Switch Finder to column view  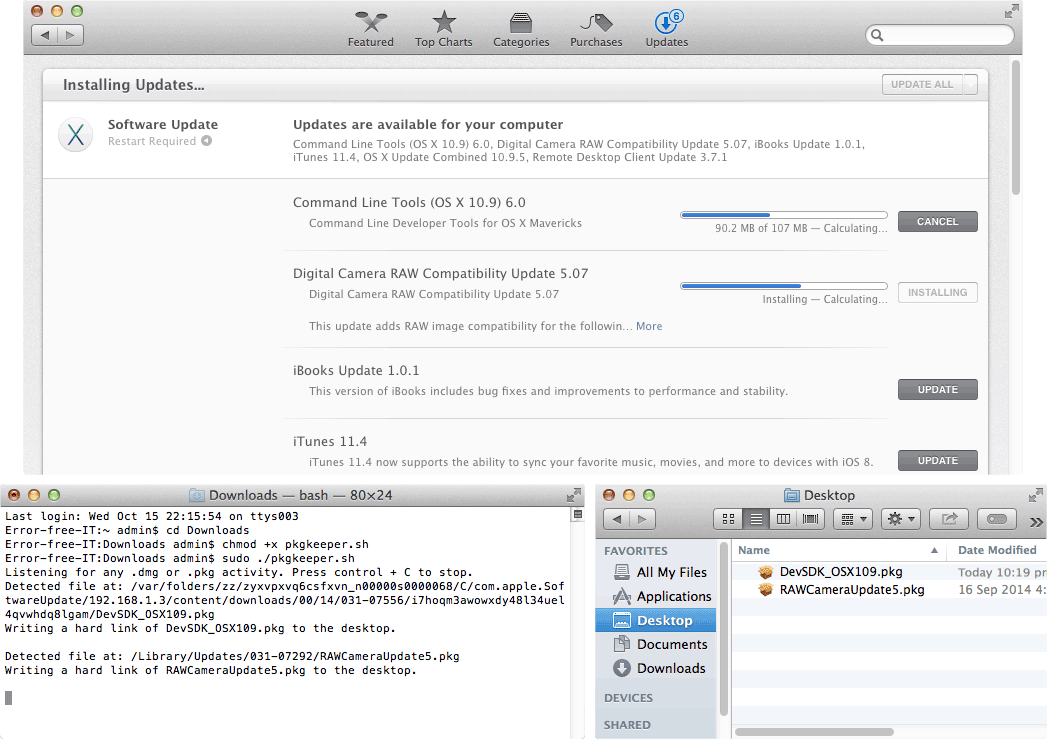click(784, 519)
